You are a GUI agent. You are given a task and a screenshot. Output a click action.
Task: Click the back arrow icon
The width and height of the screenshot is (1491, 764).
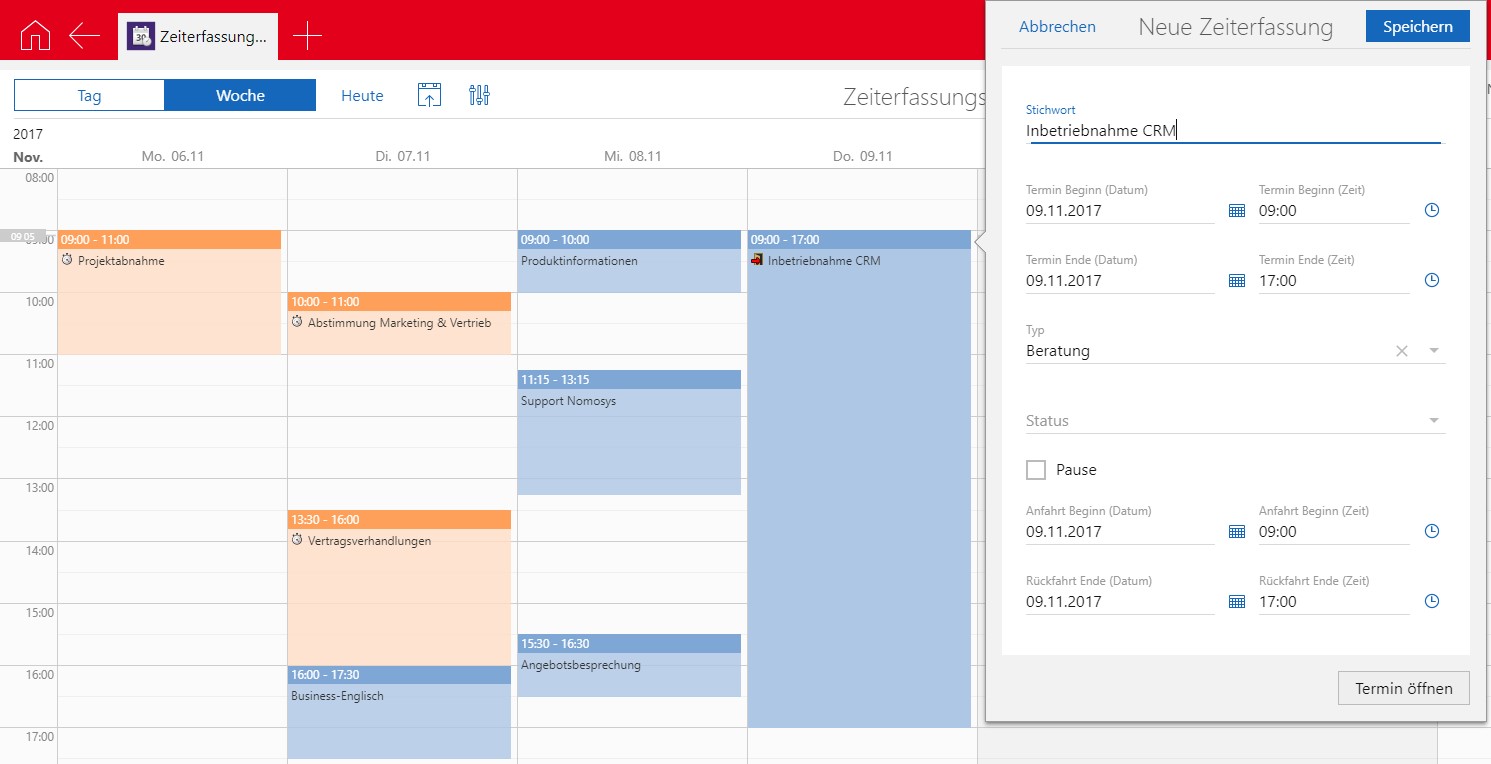coord(84,36)
